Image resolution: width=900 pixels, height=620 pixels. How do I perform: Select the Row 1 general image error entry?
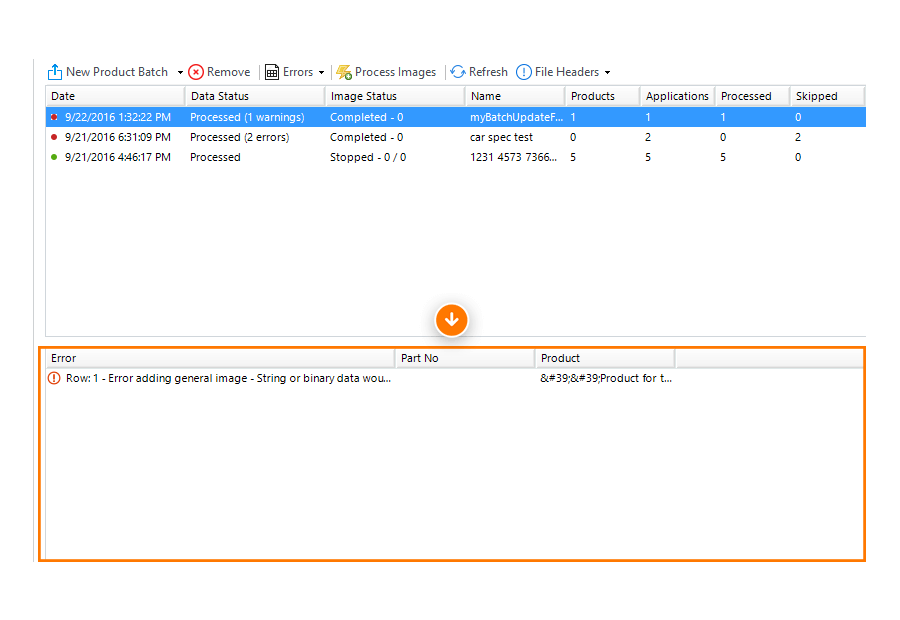[x=228, y=379]
